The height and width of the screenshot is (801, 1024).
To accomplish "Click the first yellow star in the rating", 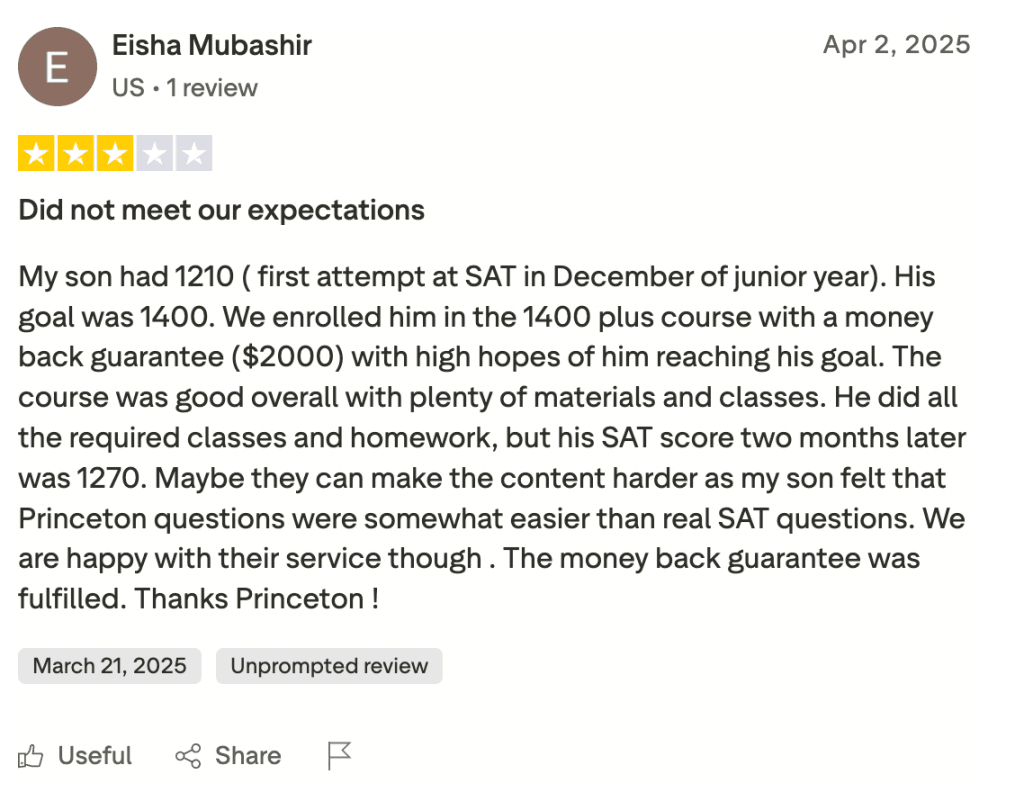I will point(34,152).
